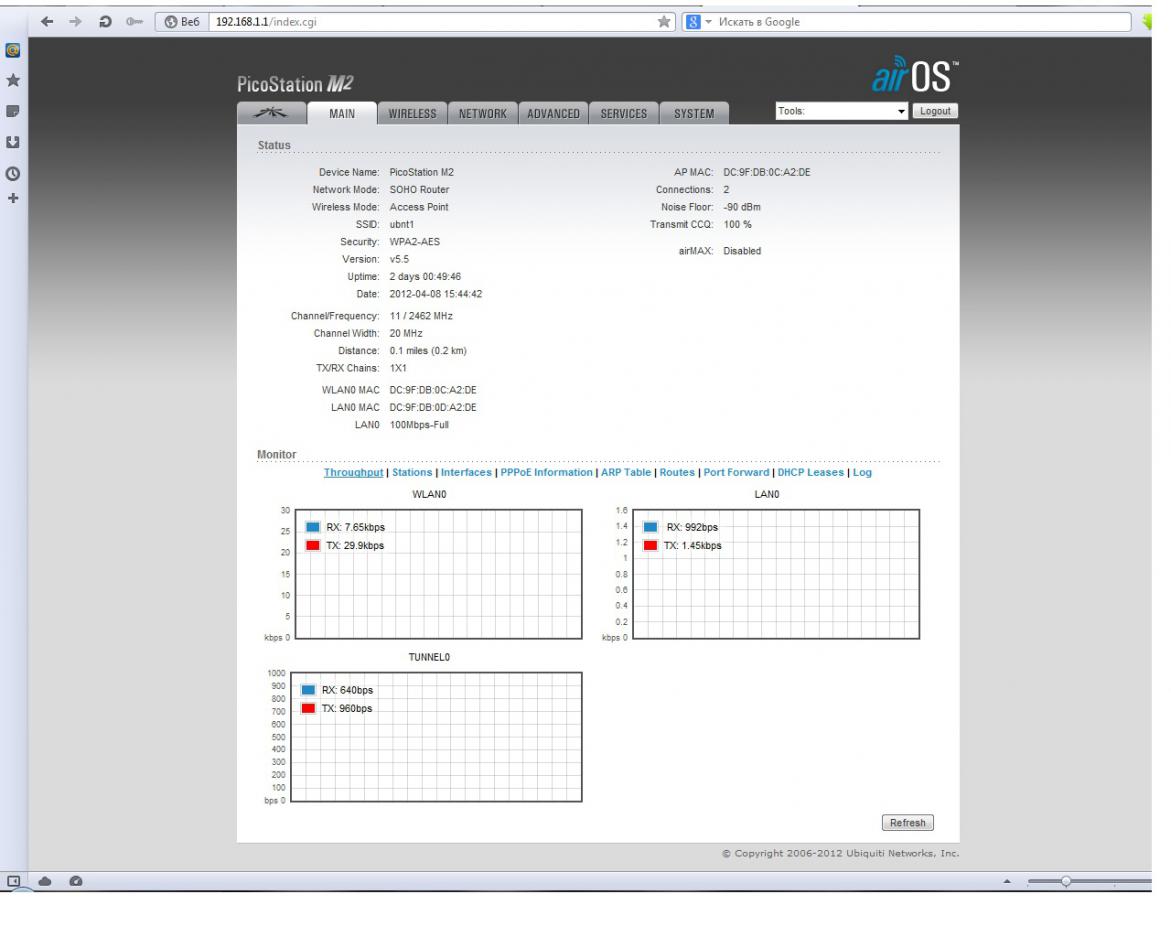Click the cloud sync icon in status bar
This screenshot has width=1171, height=937.
[x=45, y=881]
